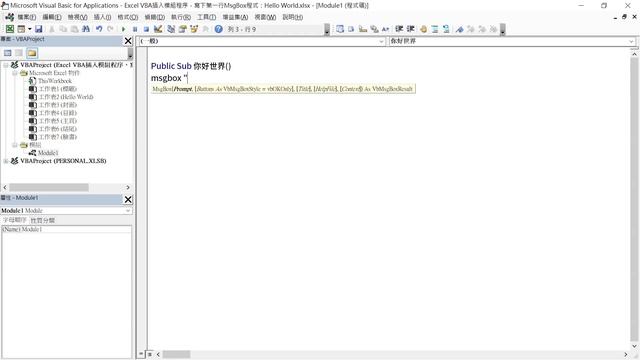640x360 pixels.
Task: Select Module1 in project tree
Action: [48, 153]
